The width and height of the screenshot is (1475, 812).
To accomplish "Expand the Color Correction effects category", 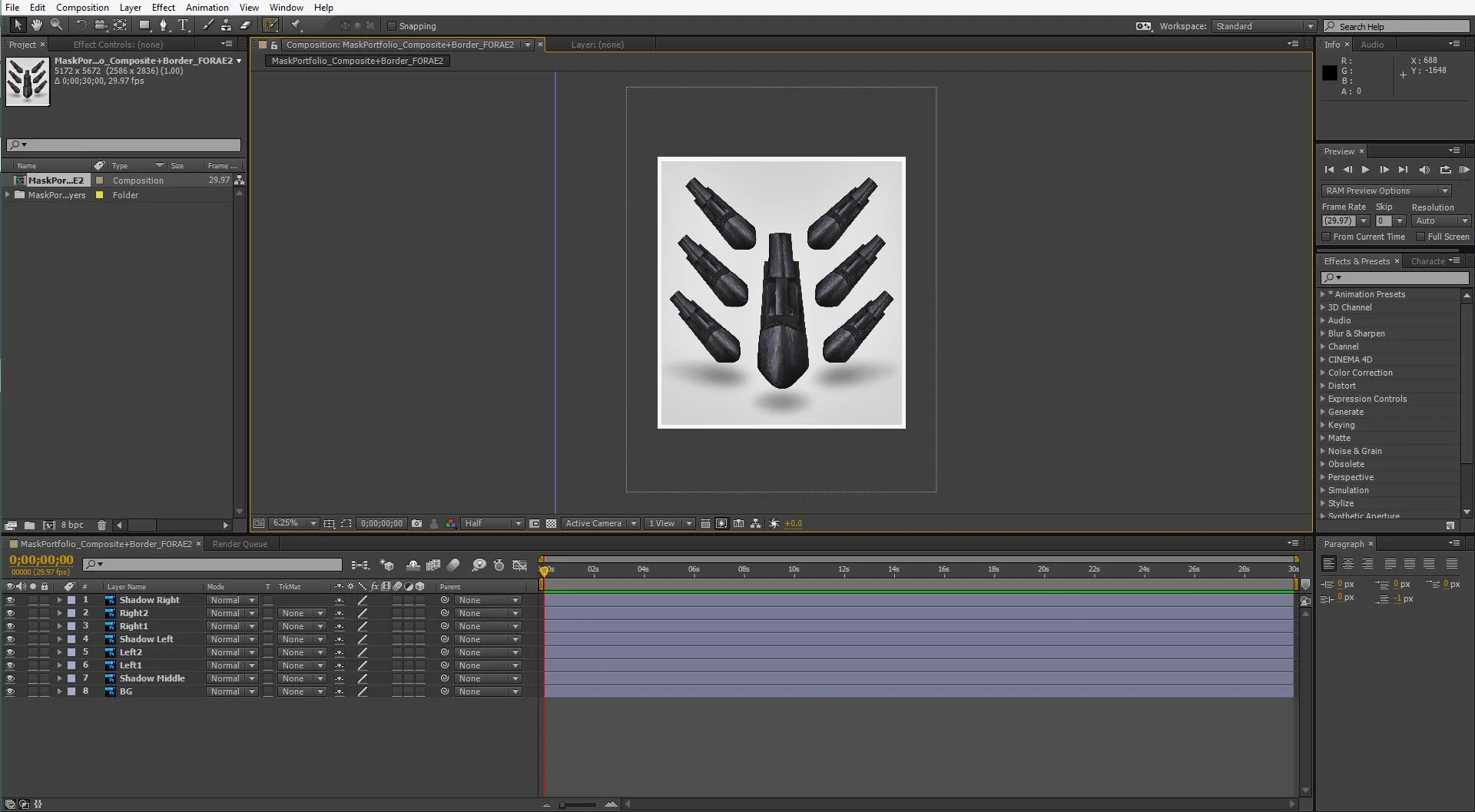I will (1323, 373).
